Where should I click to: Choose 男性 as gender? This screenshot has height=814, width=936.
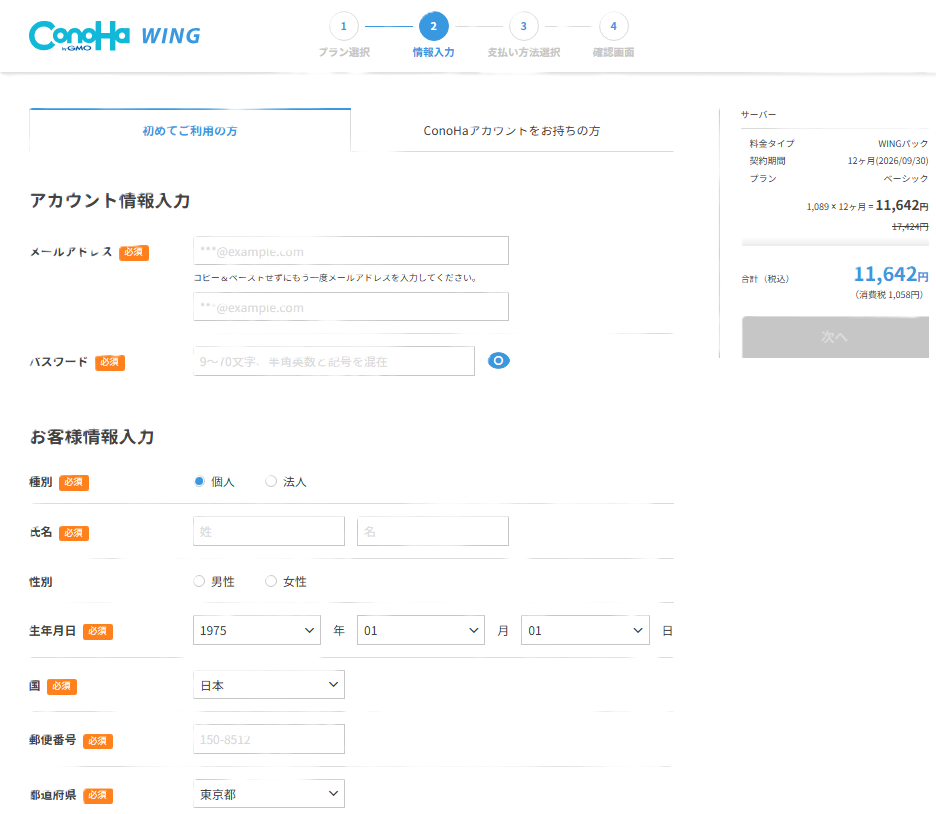(199, 582)
